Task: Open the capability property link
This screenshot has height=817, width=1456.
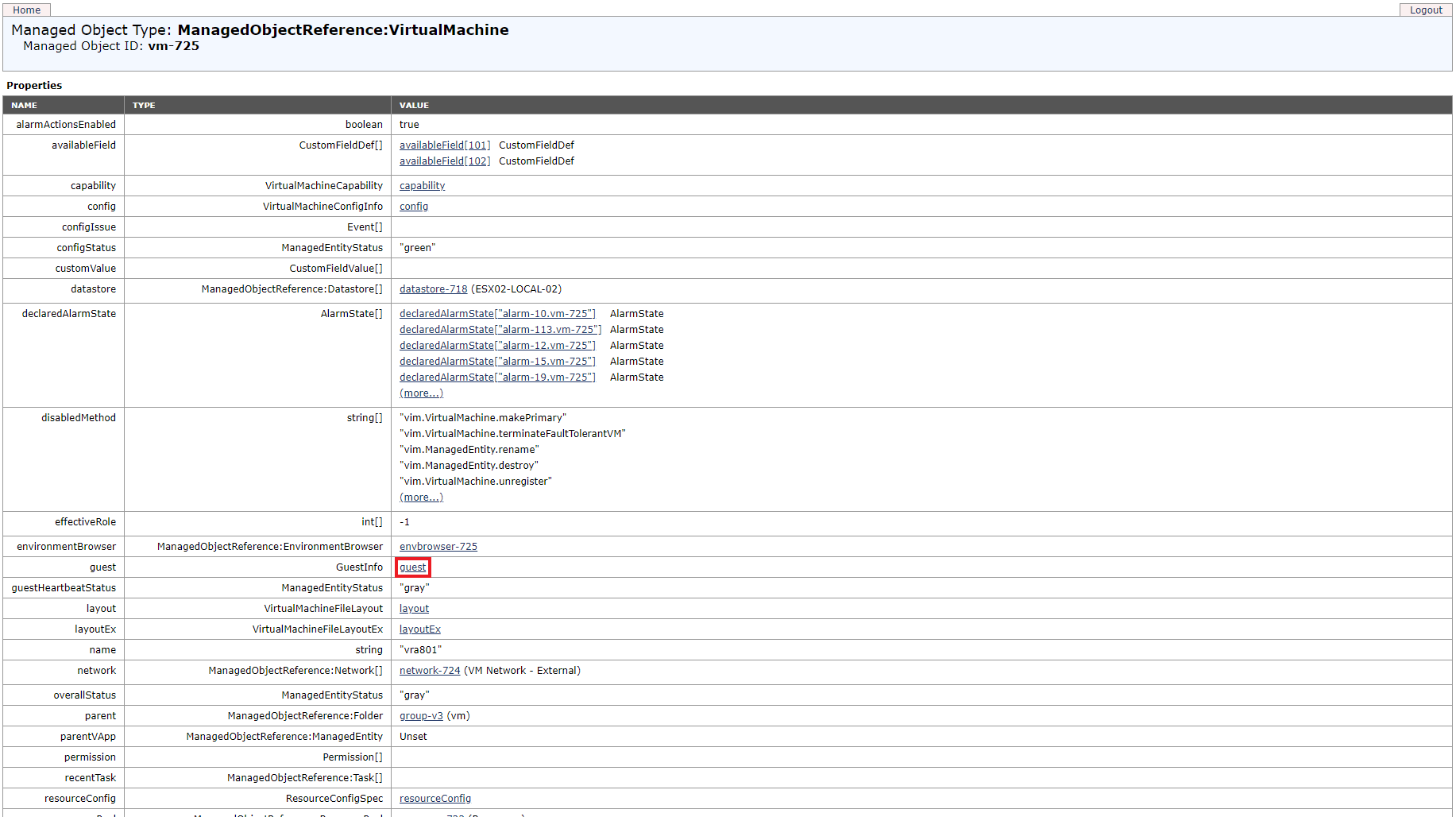Action: pos(422,185)
